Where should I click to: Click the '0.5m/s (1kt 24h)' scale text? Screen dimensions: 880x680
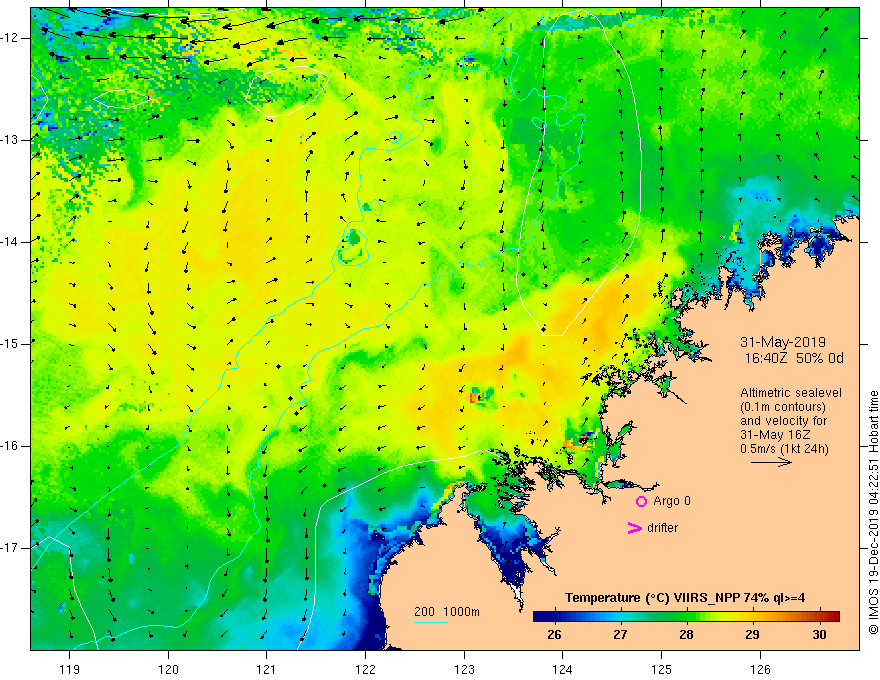click(x=784, y=449)
